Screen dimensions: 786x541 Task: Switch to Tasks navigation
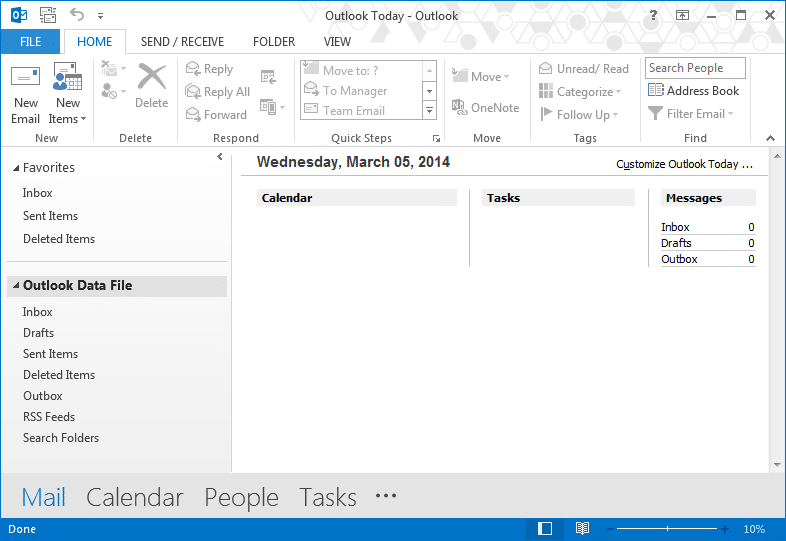click(328, 497)
